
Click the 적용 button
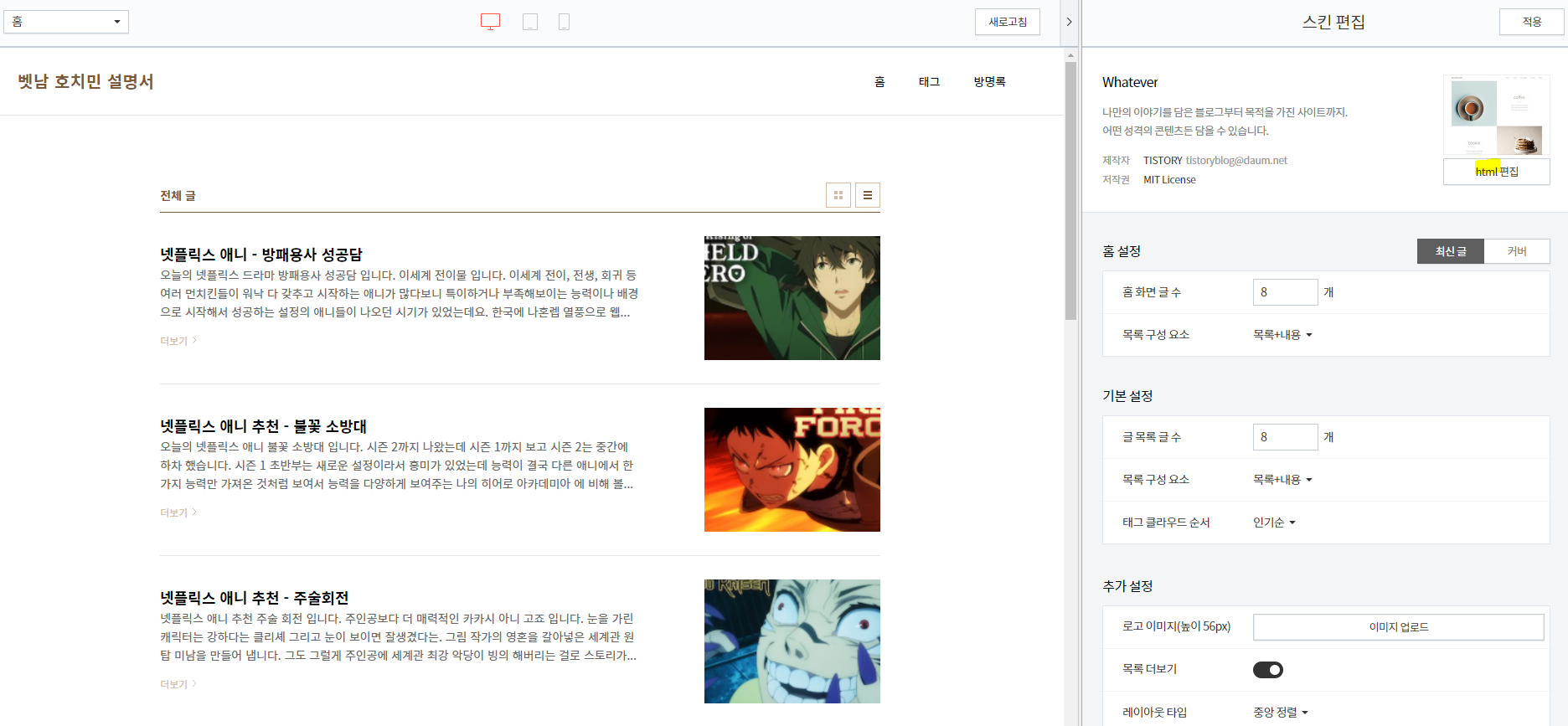click(x=1532, y=22)
